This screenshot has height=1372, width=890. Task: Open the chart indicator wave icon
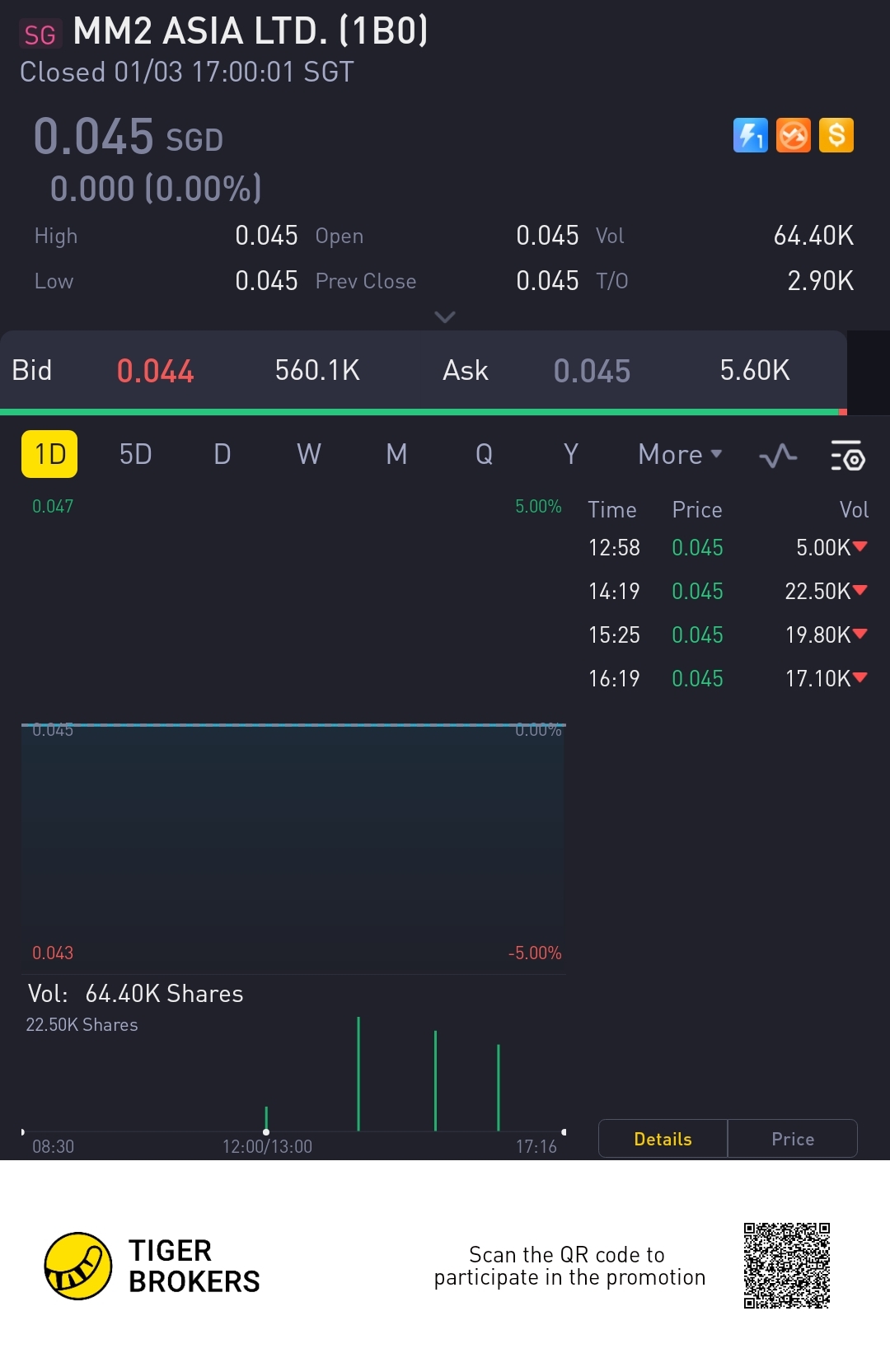[778, 456]
